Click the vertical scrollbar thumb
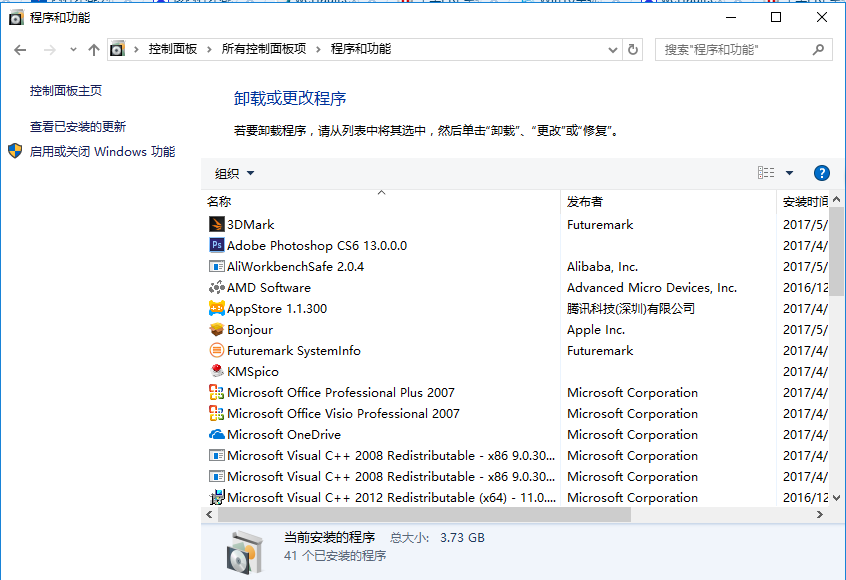Image resolution: width=846 pixels, height=580 pixels. pyautogui.click(x=836, y=250)
